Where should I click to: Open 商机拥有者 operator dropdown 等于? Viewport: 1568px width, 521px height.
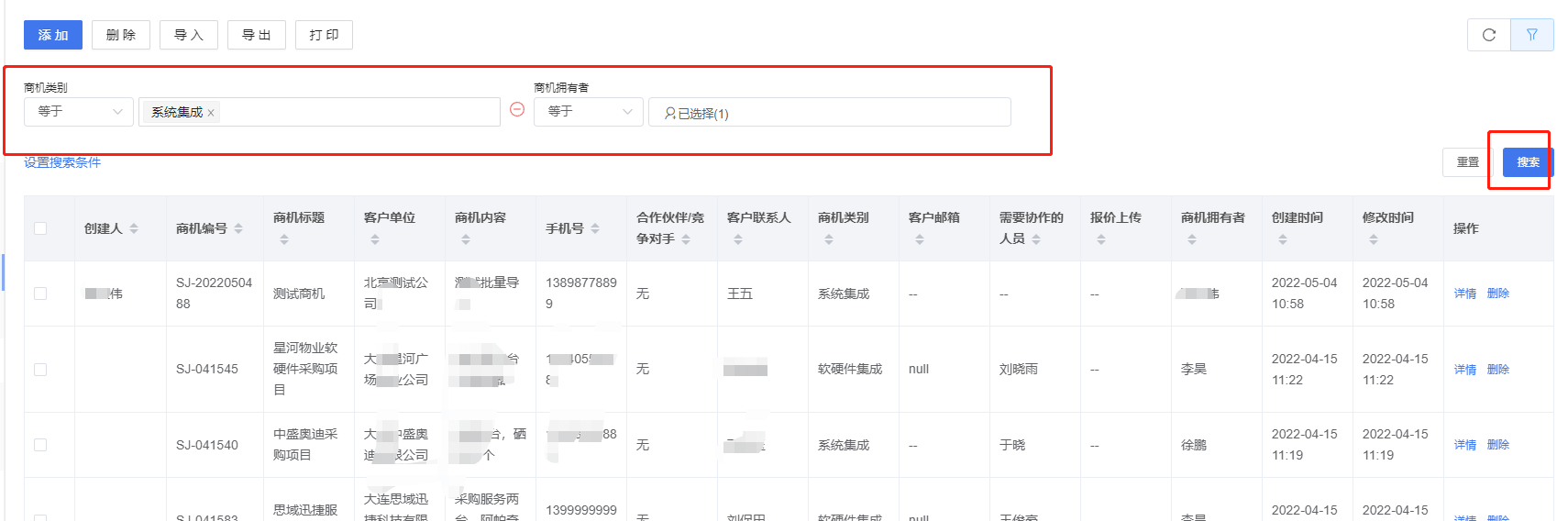tap(589, 112)
